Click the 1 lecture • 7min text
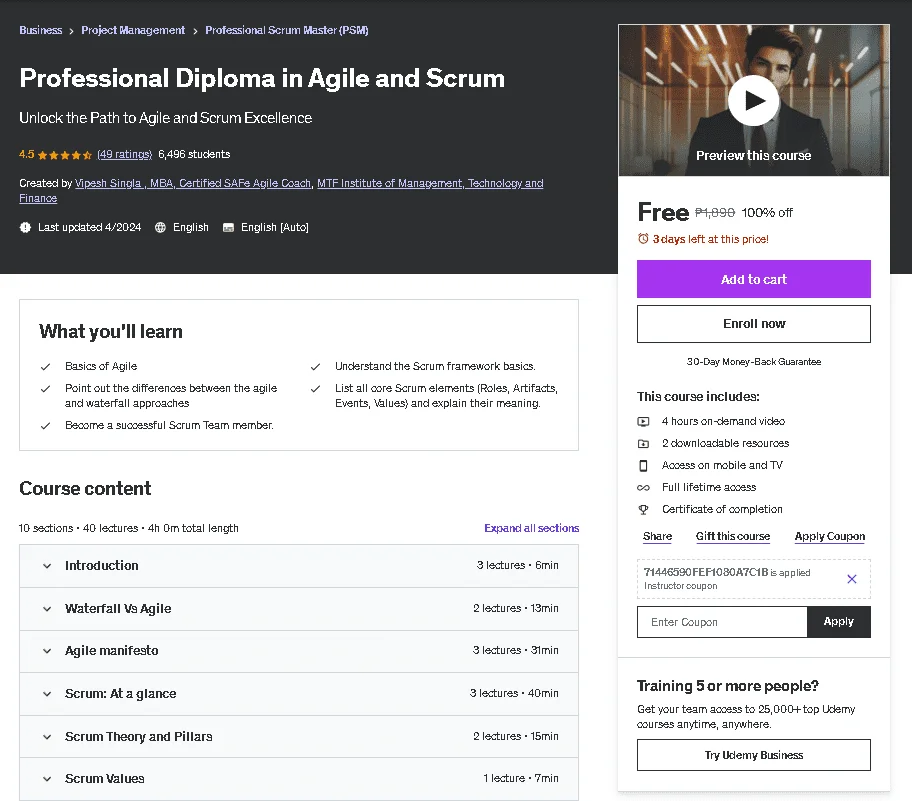912x801 pixels. (x=521, y=778)
